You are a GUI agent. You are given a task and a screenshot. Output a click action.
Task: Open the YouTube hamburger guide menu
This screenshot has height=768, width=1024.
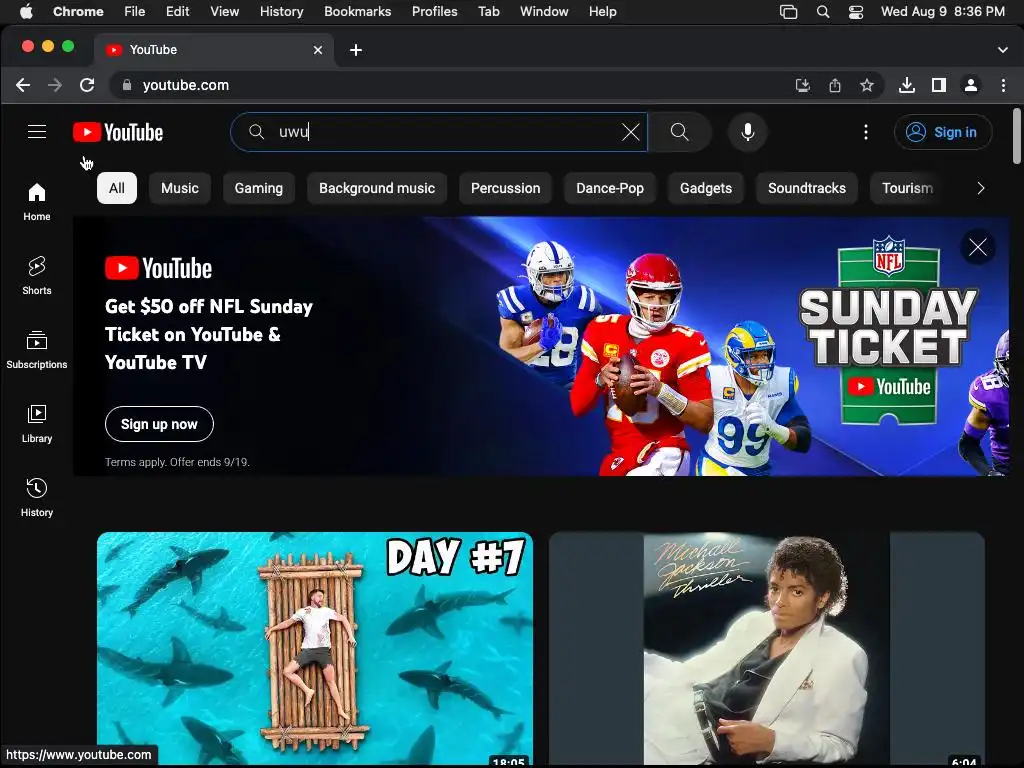[37, 132]
